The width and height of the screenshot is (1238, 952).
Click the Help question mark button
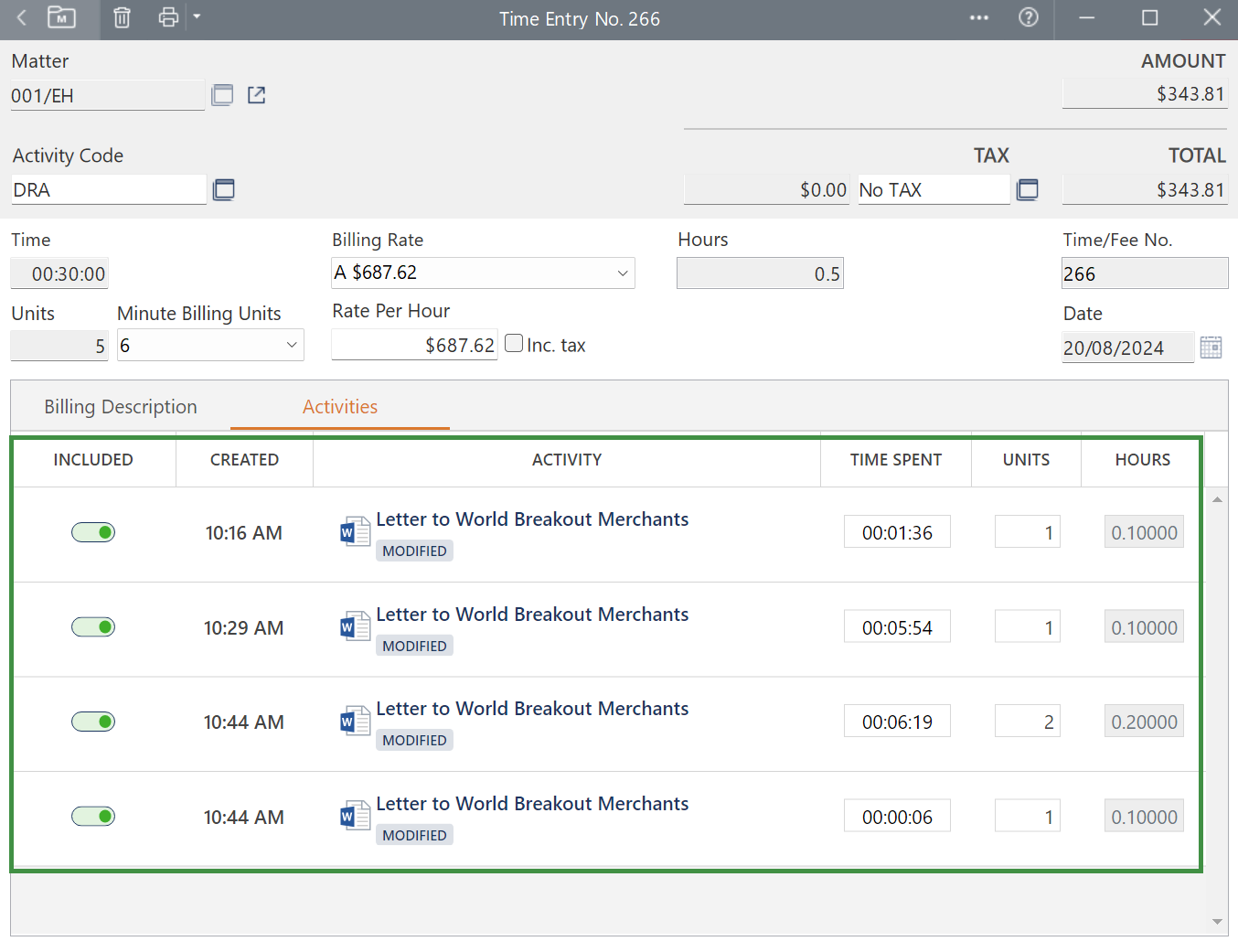click(x=1029, y=17)
